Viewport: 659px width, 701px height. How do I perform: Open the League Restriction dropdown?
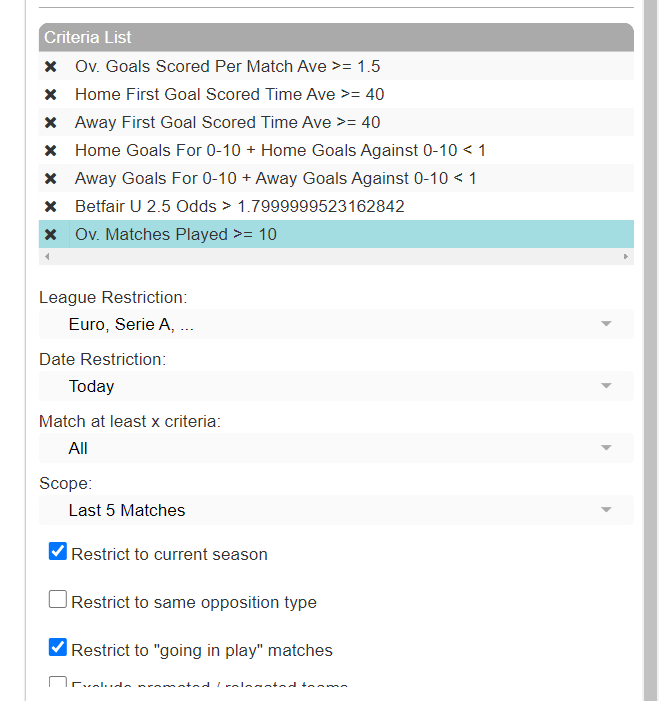click(336, 325)
